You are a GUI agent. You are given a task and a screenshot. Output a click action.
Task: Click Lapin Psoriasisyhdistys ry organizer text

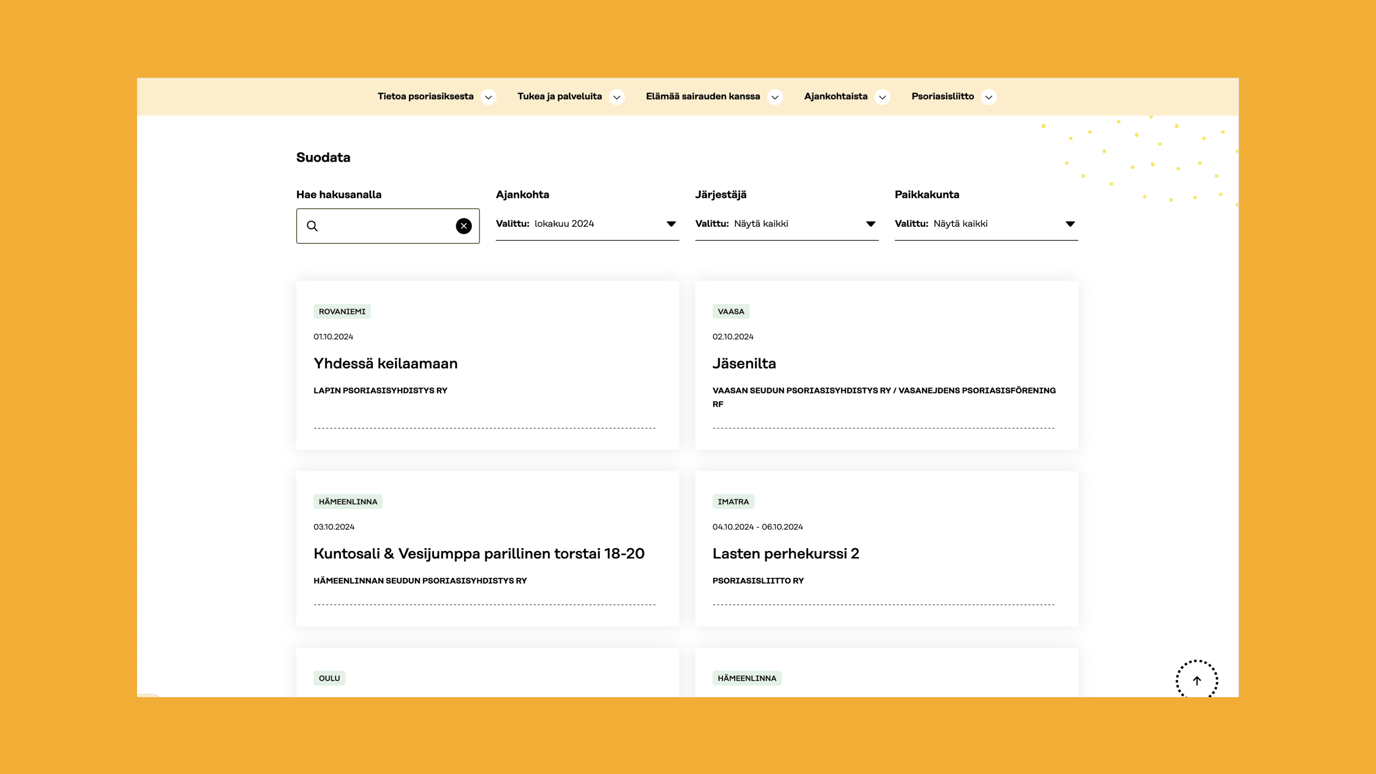pyautogui.click(x=380, y=391)
